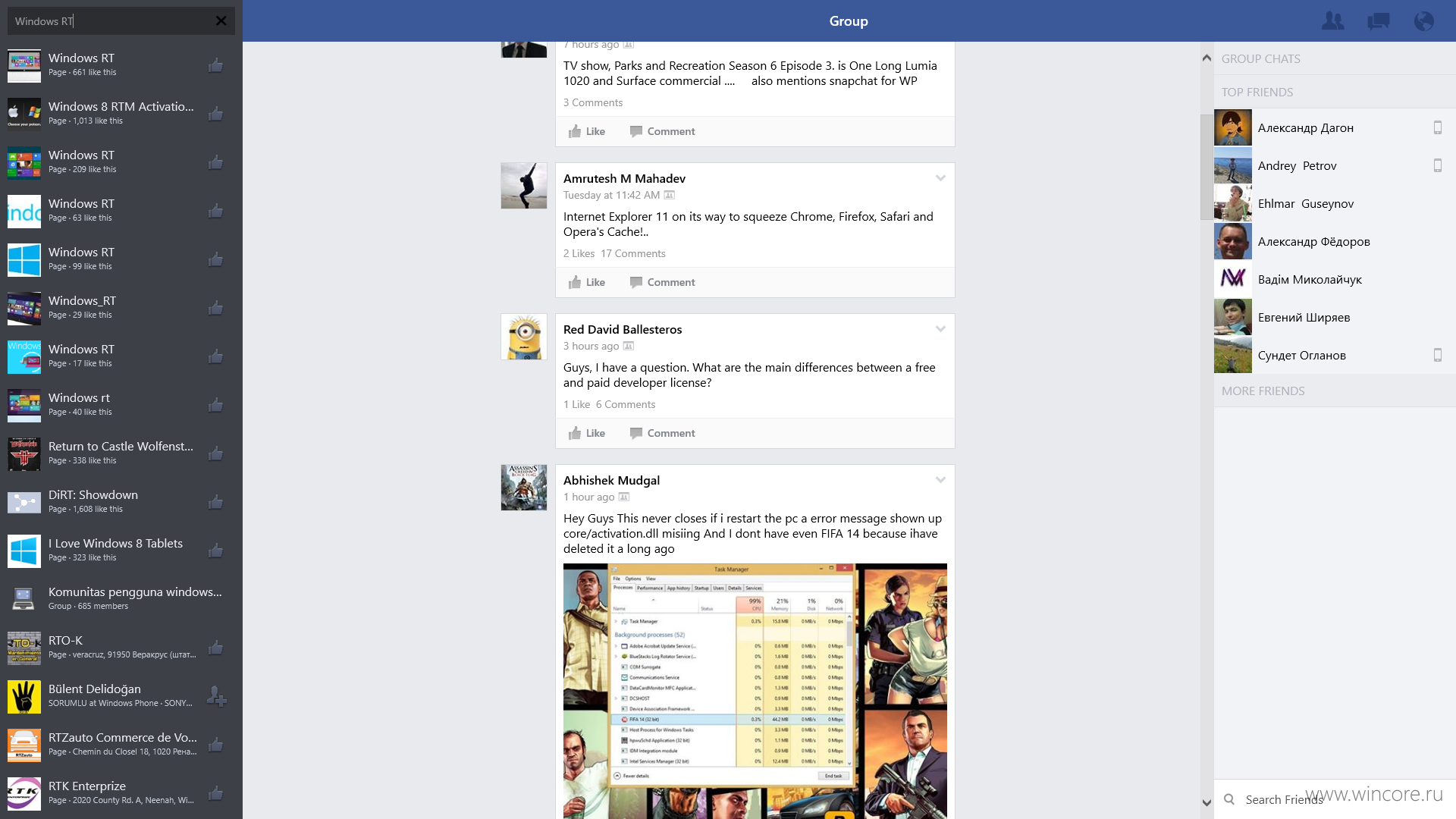Screen dimensions: 1456x819
Task: Open chat with Вадім Миколайчук
Action: pyautogui.click(x=1335, y=279)
